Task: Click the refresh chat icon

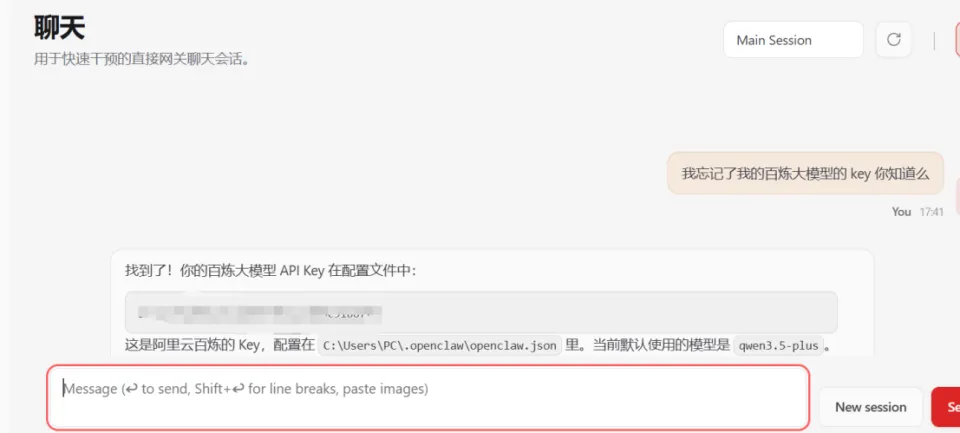Action: [x=893, y=40]
